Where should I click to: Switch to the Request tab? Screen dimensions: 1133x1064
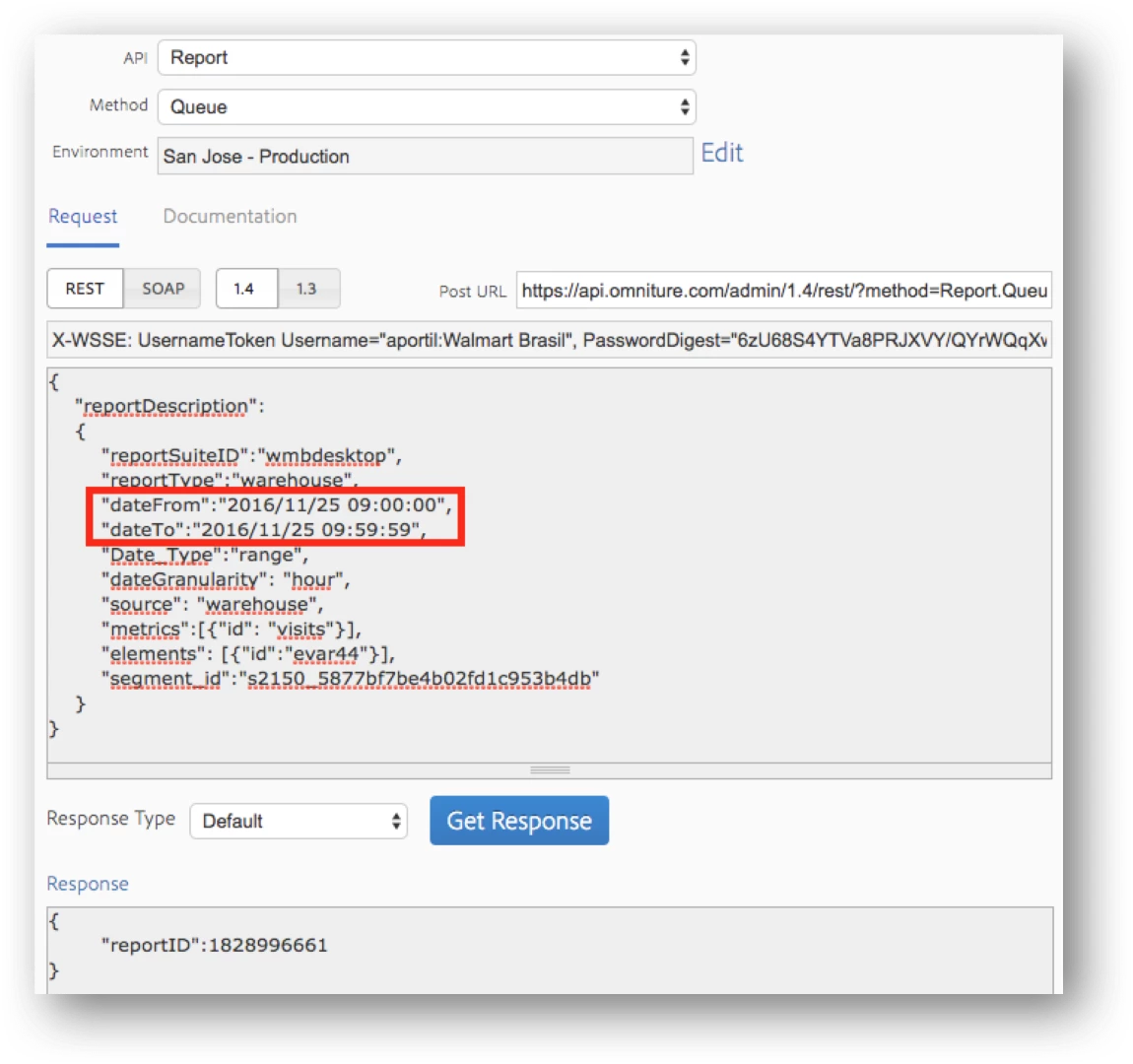(83, 217)
